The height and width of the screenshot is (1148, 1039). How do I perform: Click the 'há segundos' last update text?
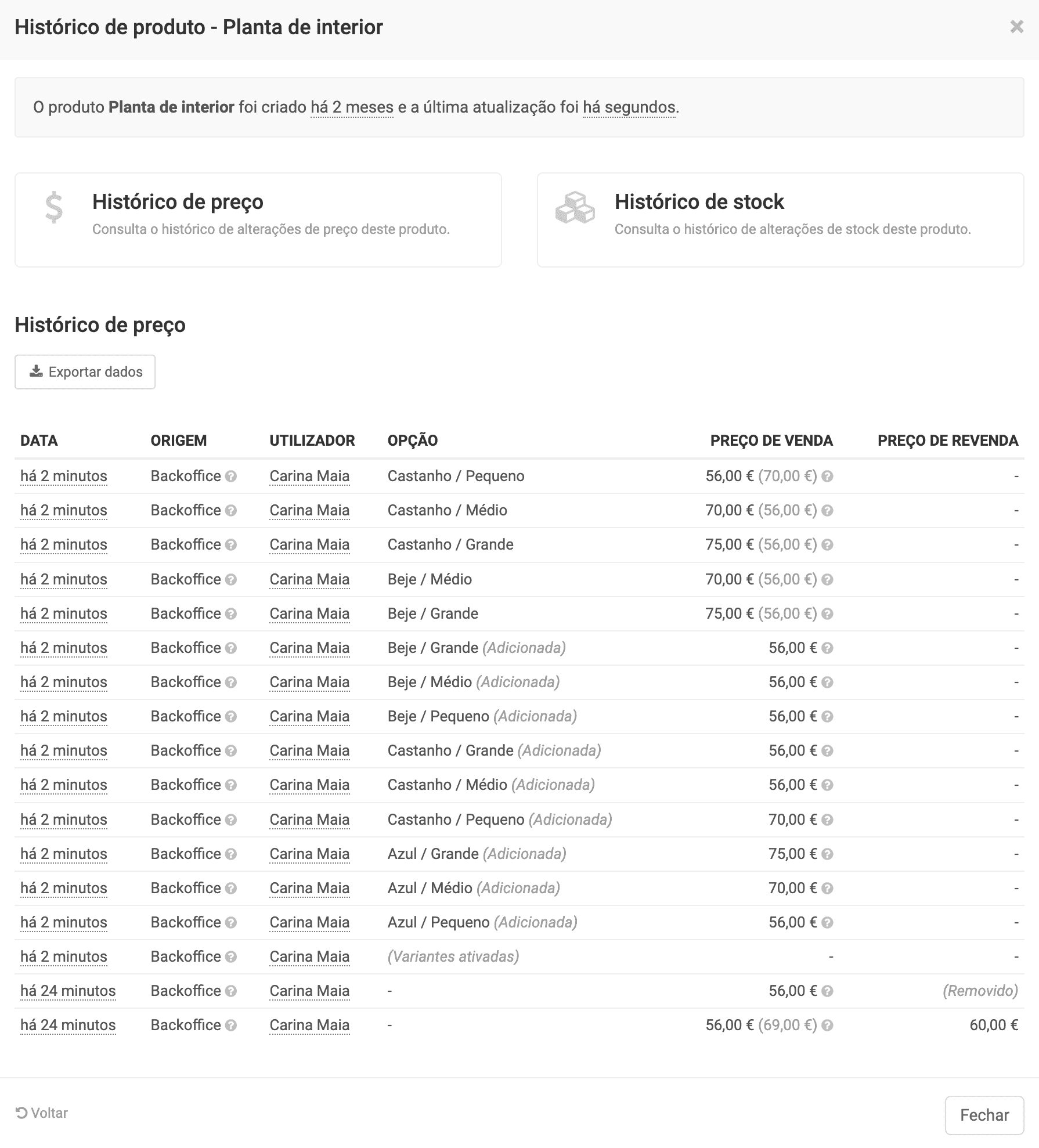pyautogui.click(x=629, y=107)
